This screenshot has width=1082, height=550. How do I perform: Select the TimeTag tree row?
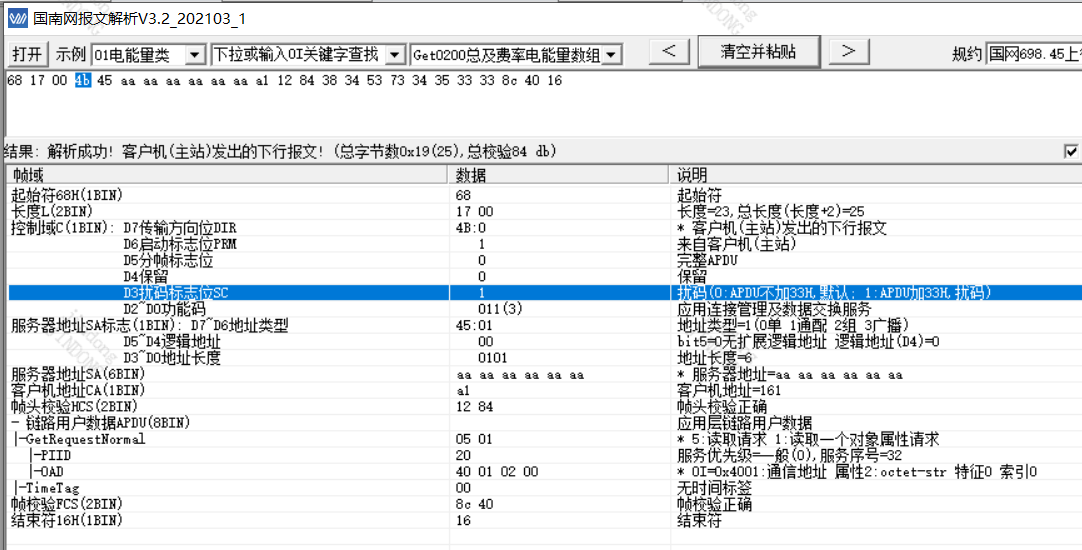click(x=545, y=487)
